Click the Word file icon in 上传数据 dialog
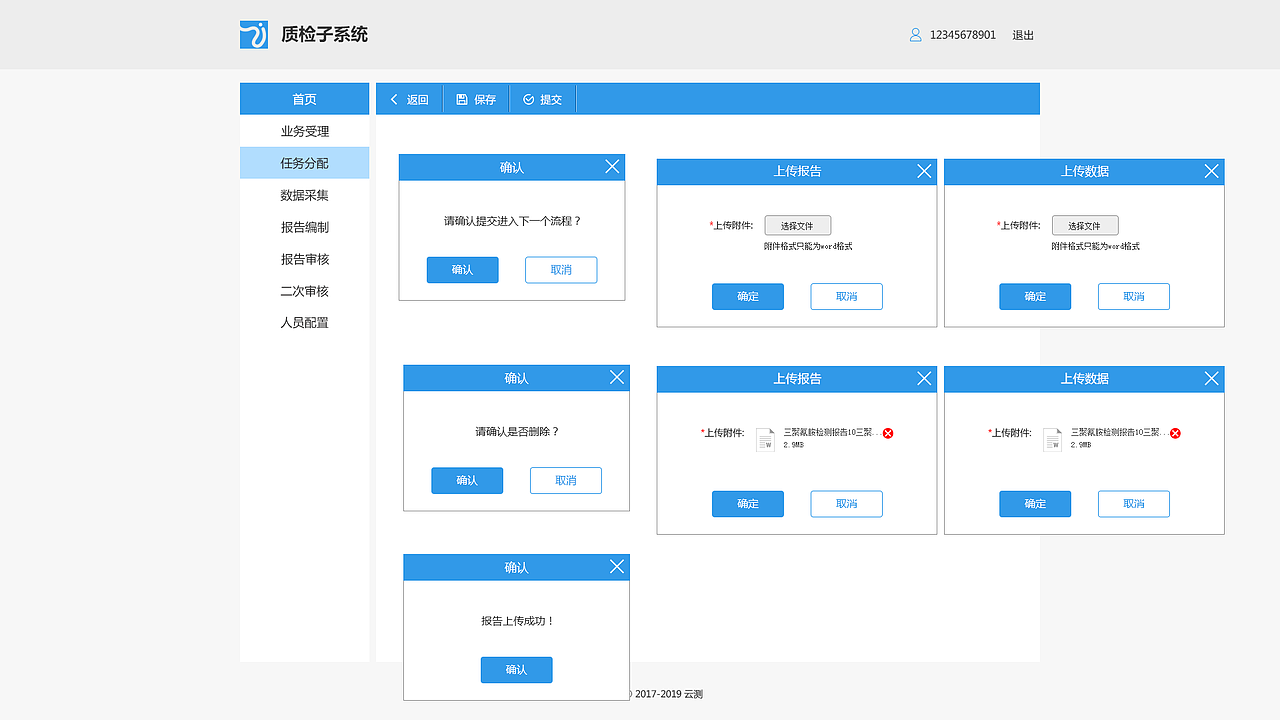 (1052, 439)
